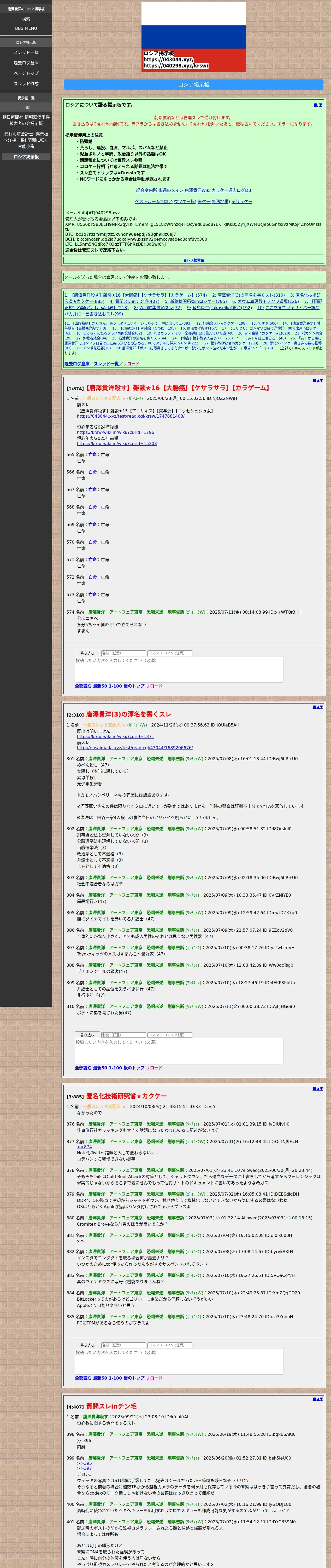331x1568 pixels.
Task: Open thread 24: 【懐古】恒心教老人会(57)
Action: pyautogui.click(x=197, y=338)
